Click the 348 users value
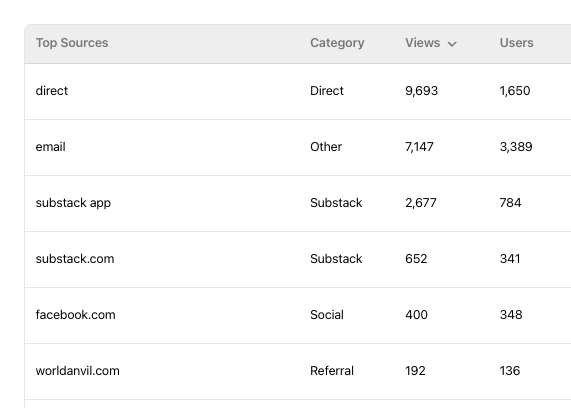 click(x=511, y=315)
